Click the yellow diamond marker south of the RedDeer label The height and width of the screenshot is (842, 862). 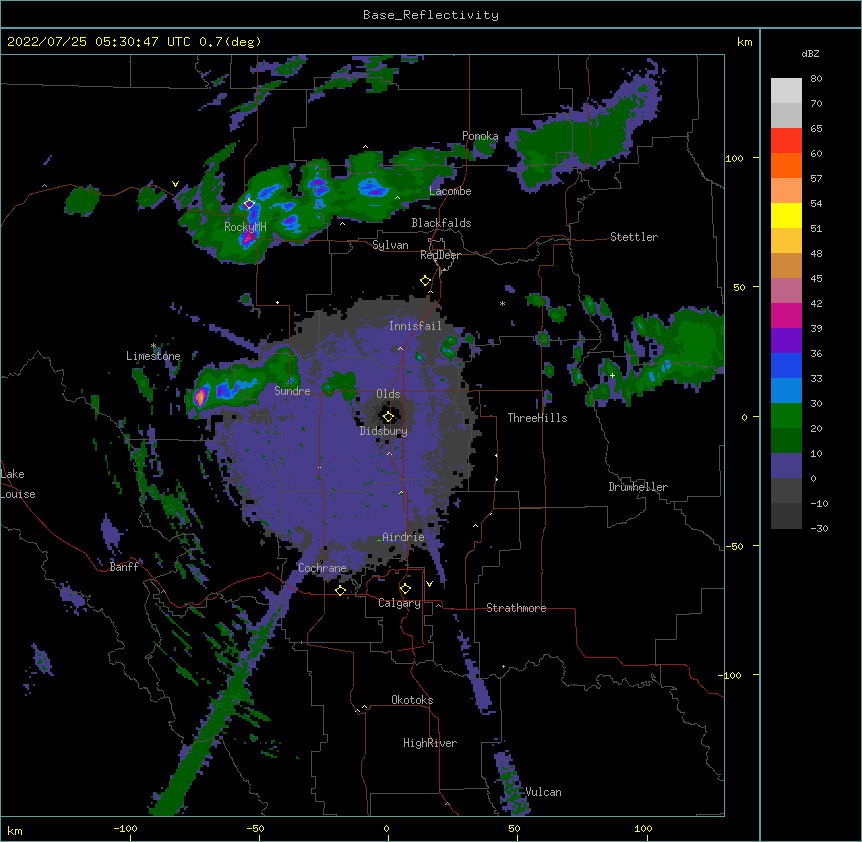point(425,281)
